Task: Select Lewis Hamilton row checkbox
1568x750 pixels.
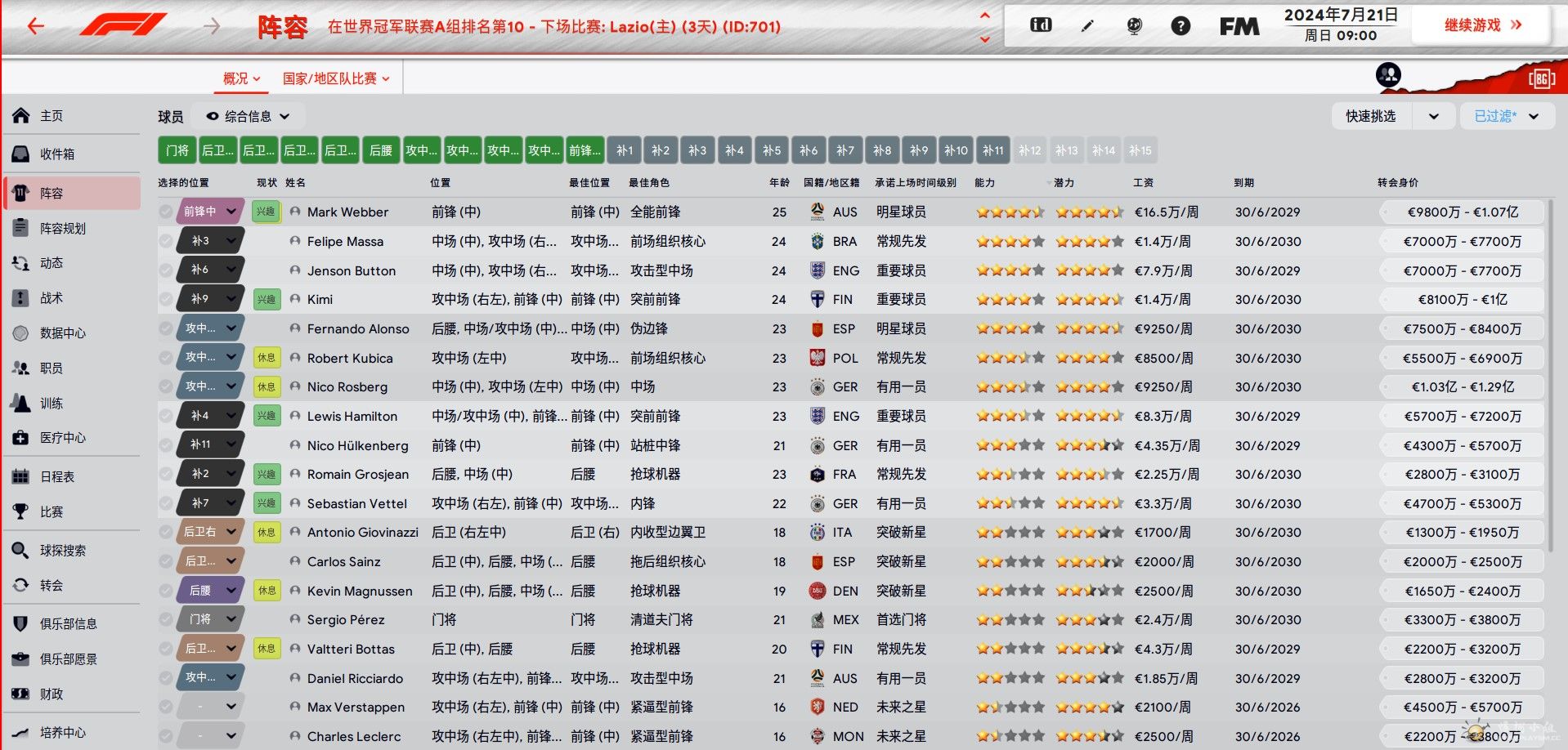Action: coord(166,416)
